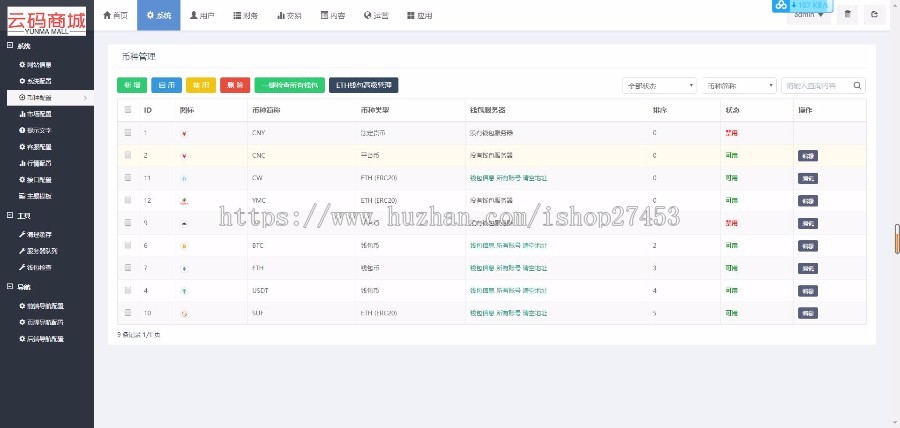Screen dimensions: 900x428
Task: Click the edit button in the USDT row
Action: [808, 291]
